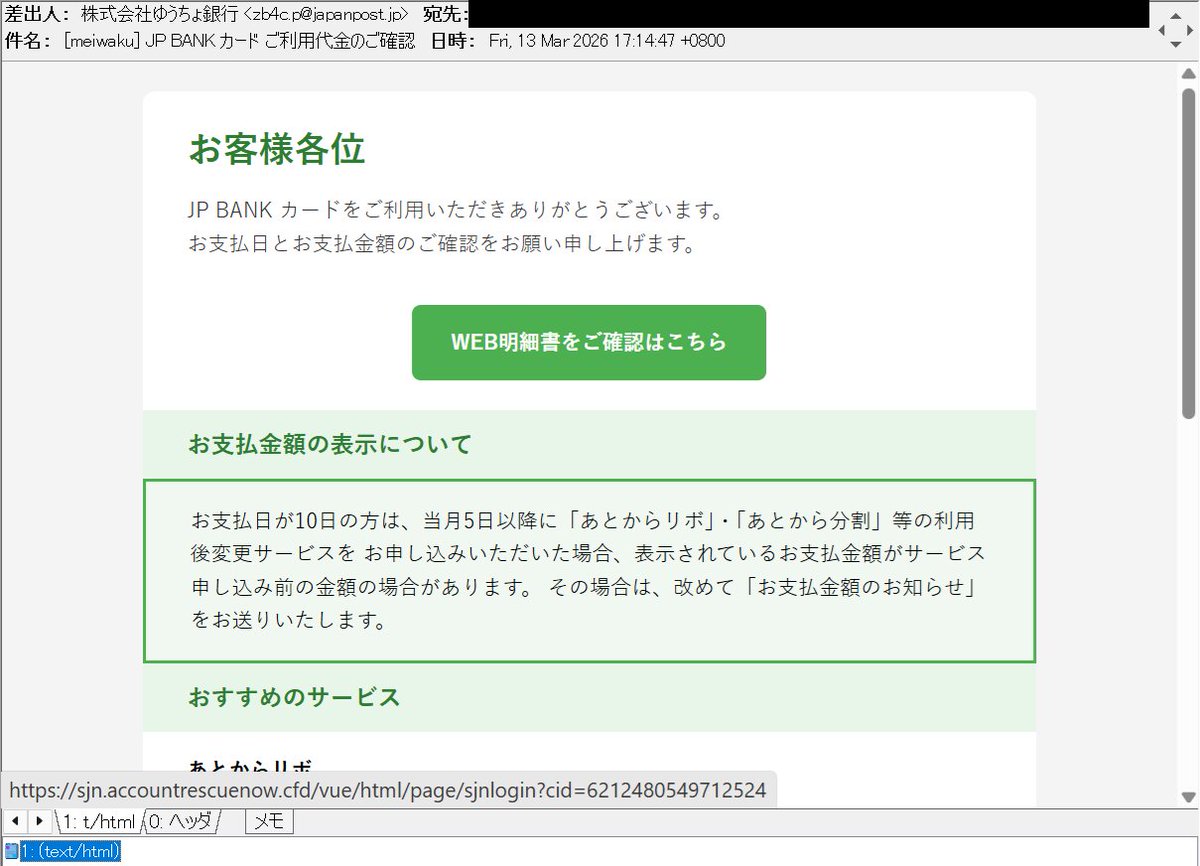The height and width of the screenshot is (866, 1200).
Task: Click the document icon beside 1: (text/html)
Action: 11,851
